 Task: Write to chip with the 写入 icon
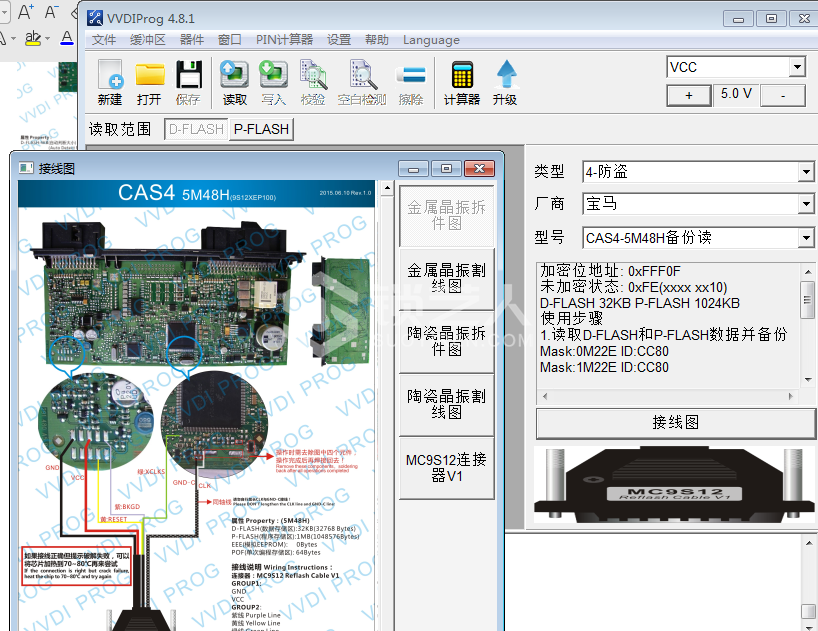coord(274,82)
